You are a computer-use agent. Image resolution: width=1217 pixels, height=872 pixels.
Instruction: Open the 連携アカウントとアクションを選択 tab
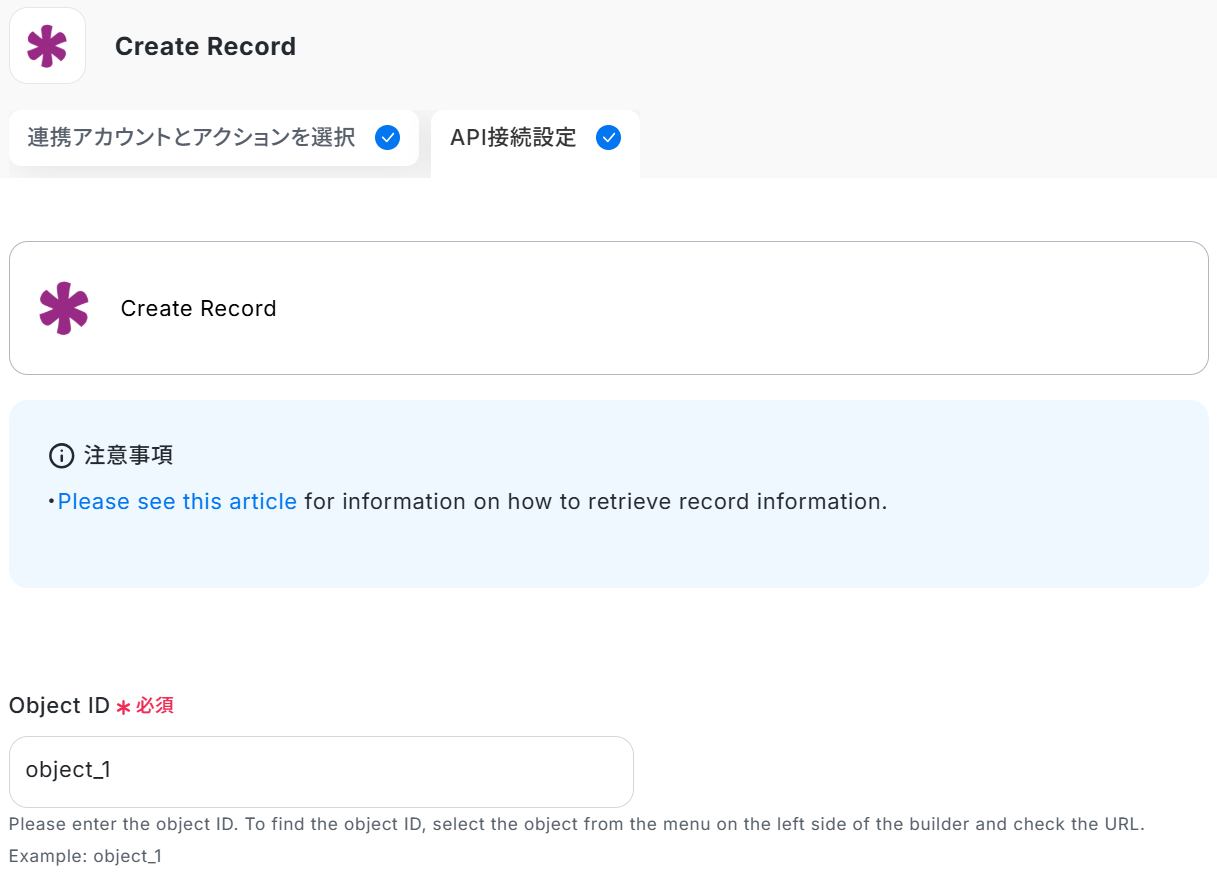191,138
